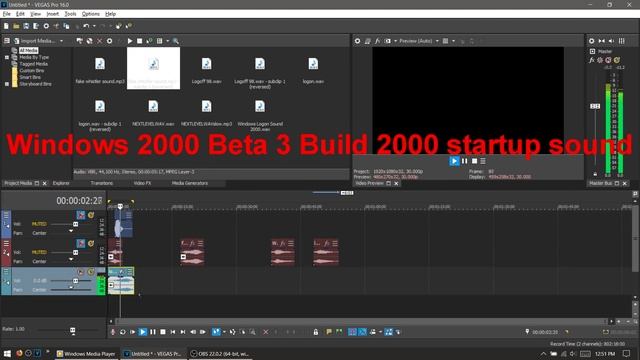Adjust the Master Bus volume fader
This screenshot has width=640, height=360.
tap(595, 106)
